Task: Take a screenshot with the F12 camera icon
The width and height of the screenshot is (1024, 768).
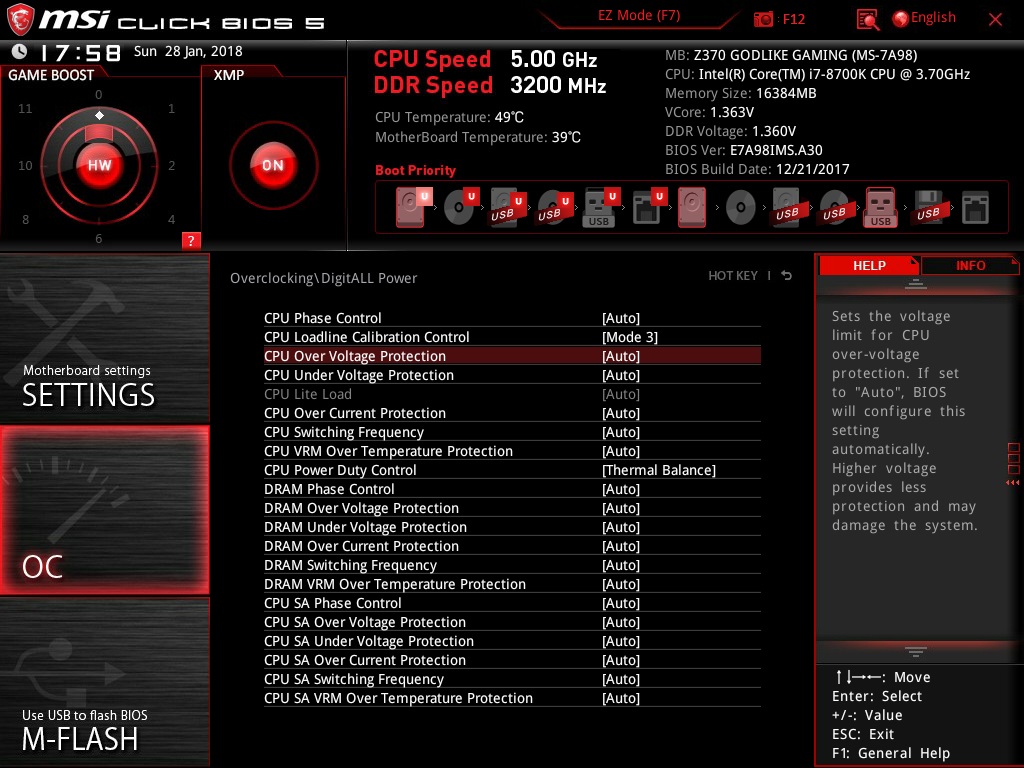Action: pos(763,19)
